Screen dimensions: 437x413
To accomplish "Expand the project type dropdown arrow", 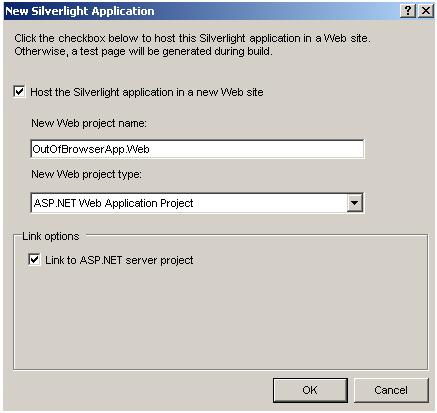I will pos(354,203).
